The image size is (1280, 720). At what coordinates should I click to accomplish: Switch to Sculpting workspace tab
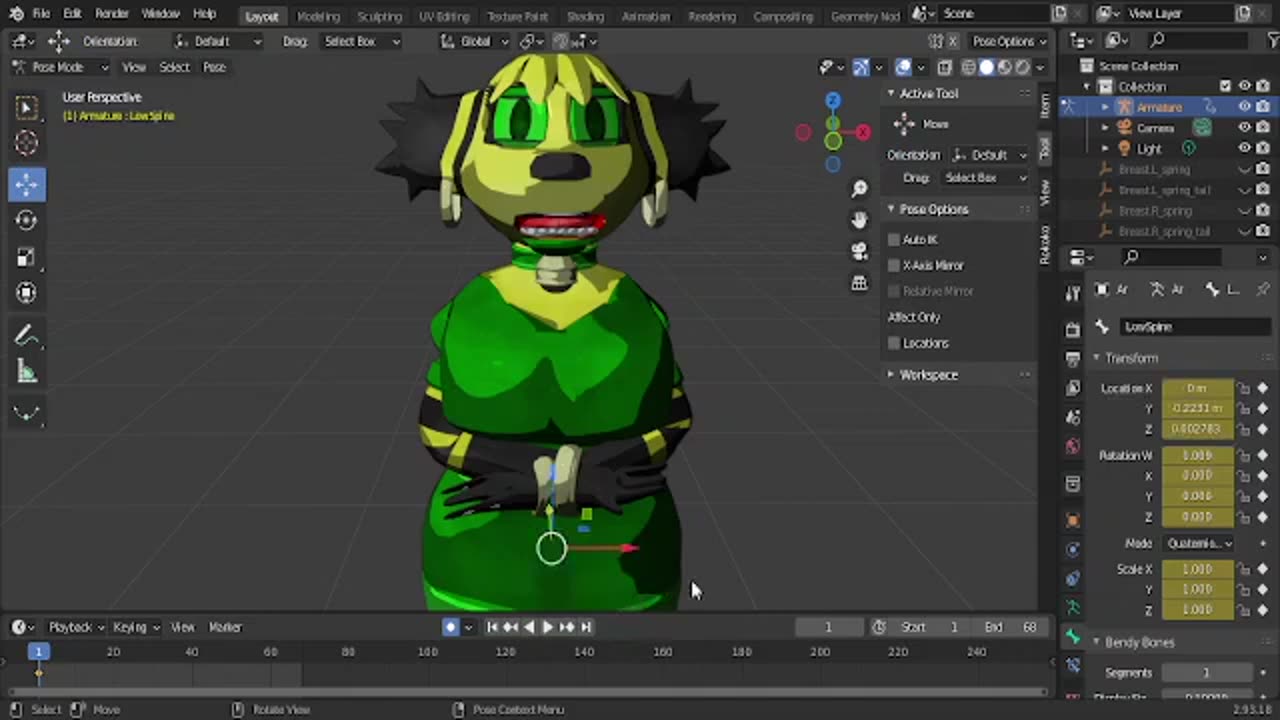click(379, 16)
